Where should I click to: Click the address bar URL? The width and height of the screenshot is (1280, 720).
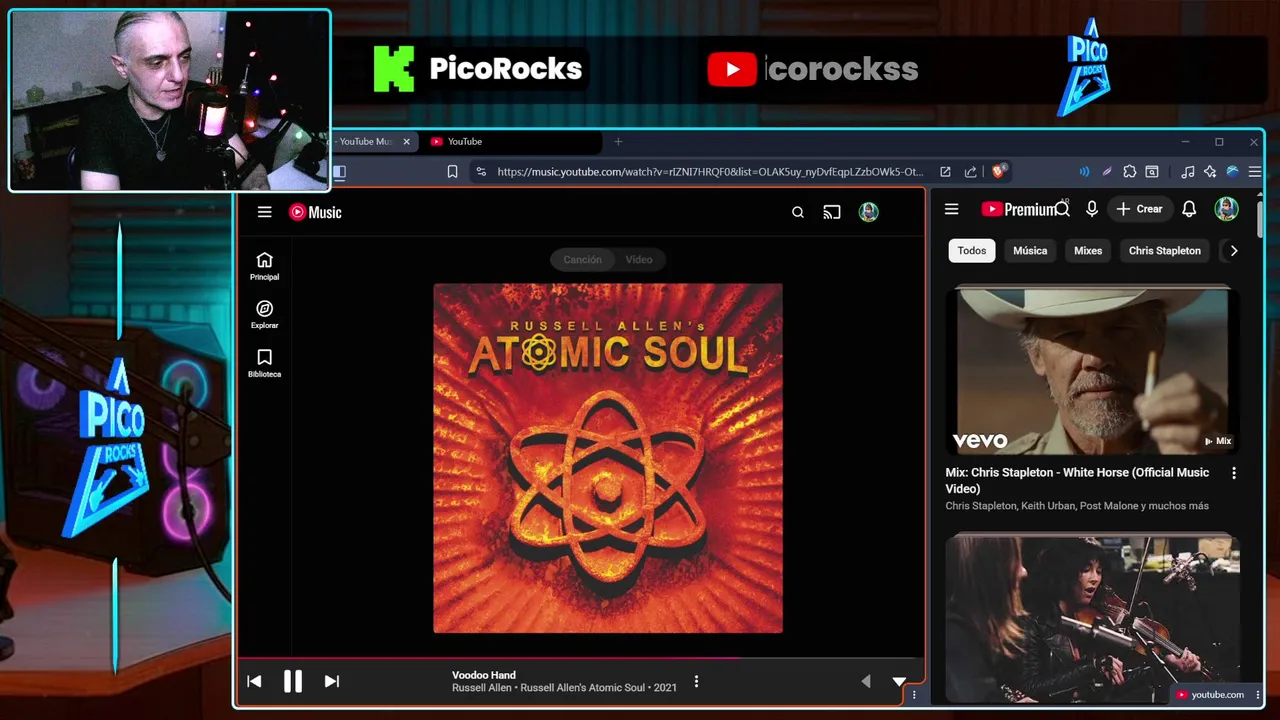coord(710,172)
